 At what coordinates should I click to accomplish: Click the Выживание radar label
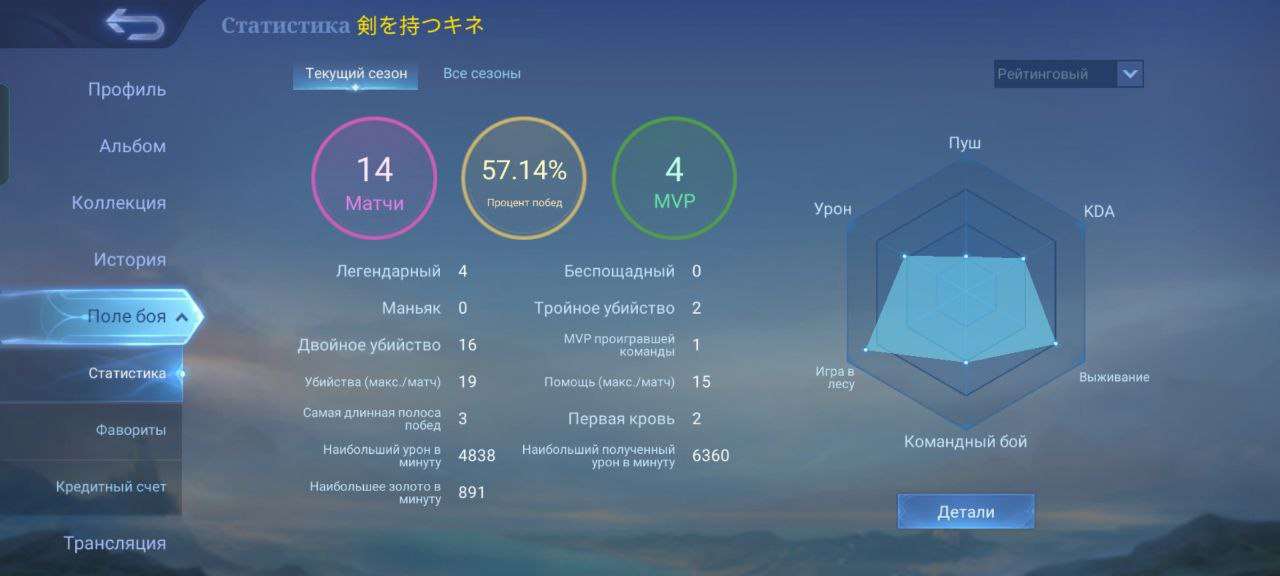1114,378
